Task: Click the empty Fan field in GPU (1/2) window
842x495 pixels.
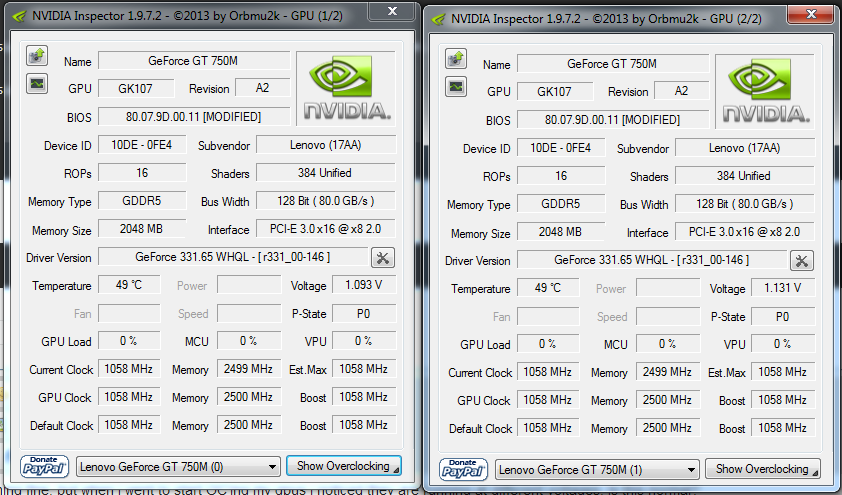Action: (129, 314)
